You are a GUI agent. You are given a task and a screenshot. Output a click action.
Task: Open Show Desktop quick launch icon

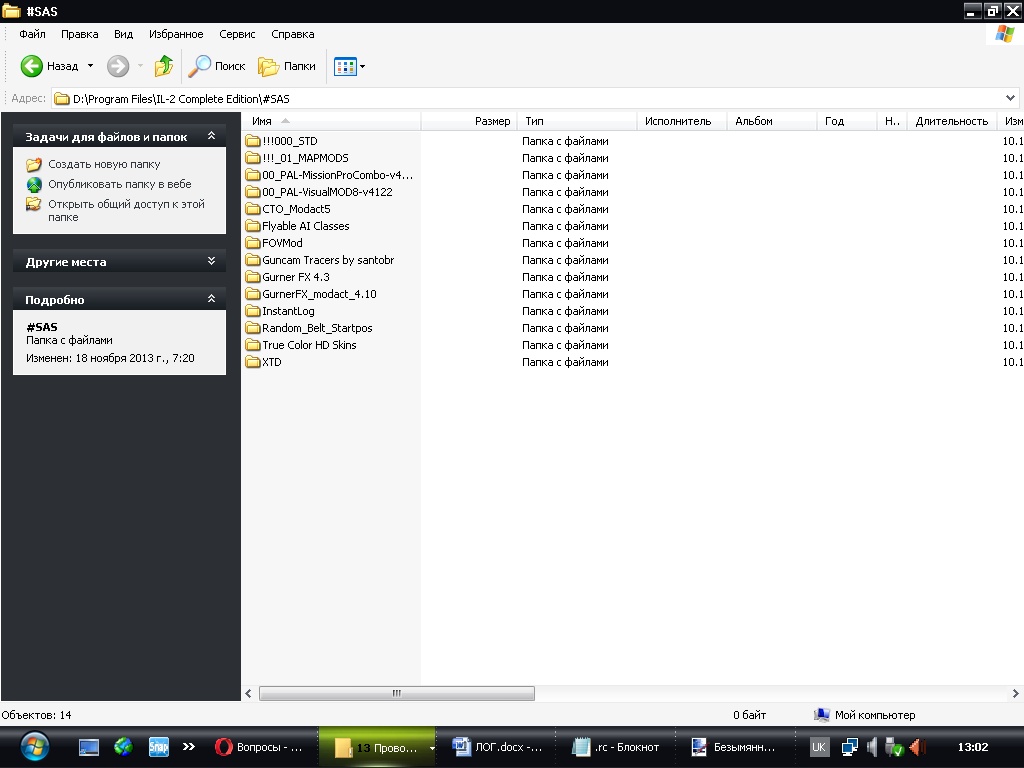point(89,747)
